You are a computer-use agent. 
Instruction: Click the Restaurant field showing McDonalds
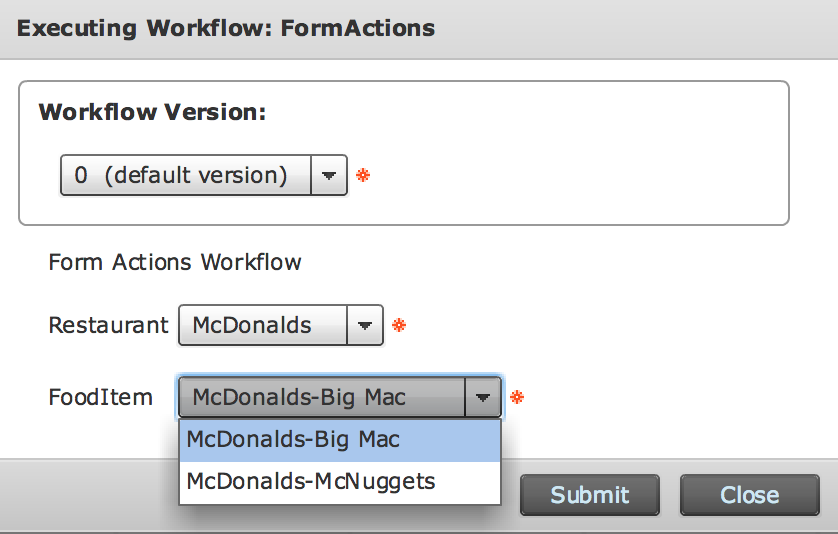pyautogui.click(x=263, y=326)
